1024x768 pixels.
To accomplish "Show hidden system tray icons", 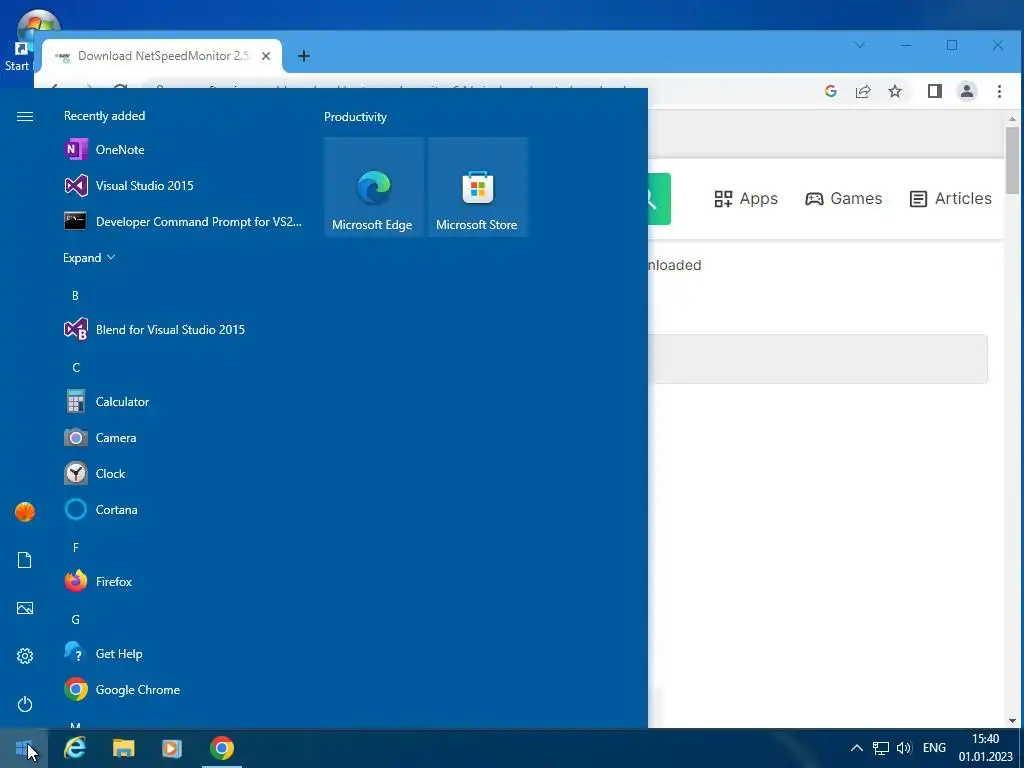I will point(857,748).
